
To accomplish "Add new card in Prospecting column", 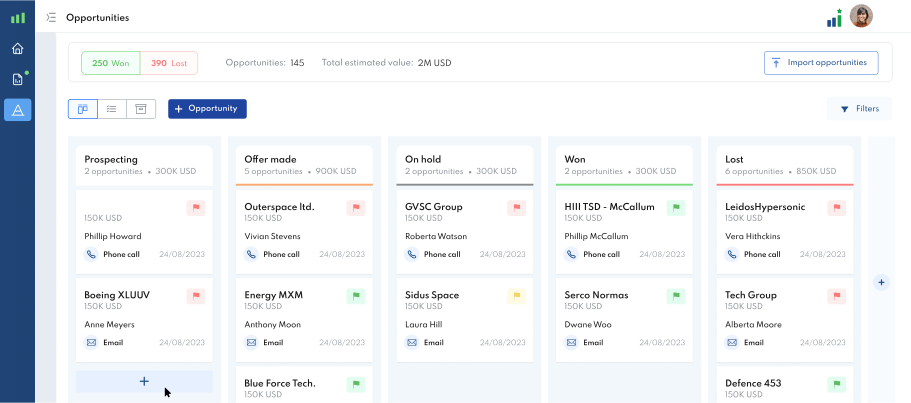I will tap(144, 381).
